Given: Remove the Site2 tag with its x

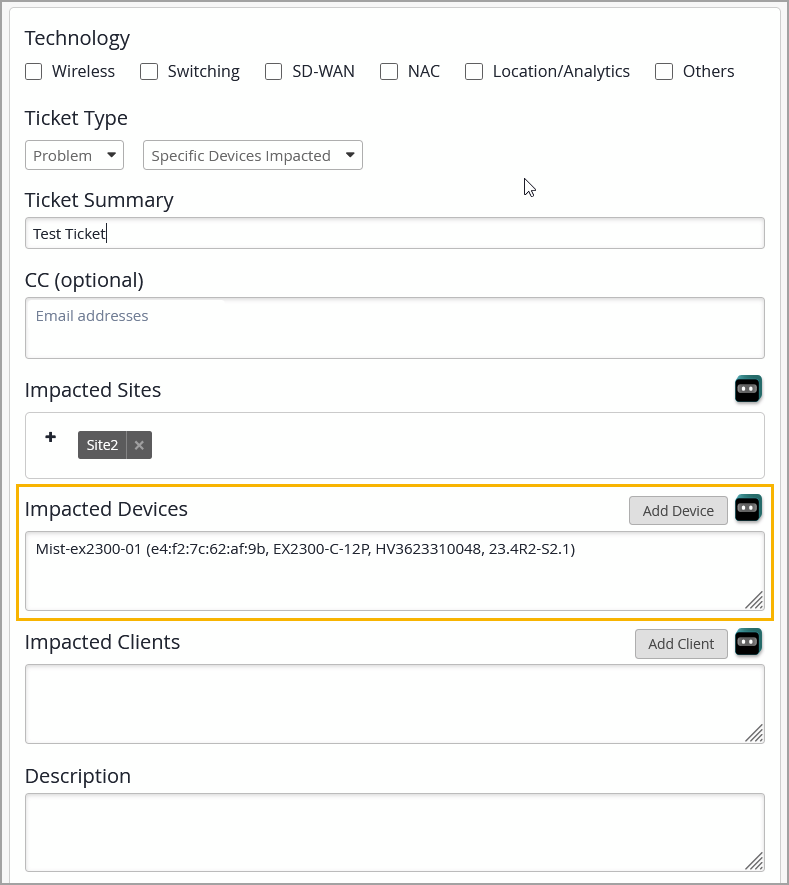Looking at the screenshot, I should tap(139, 445).
